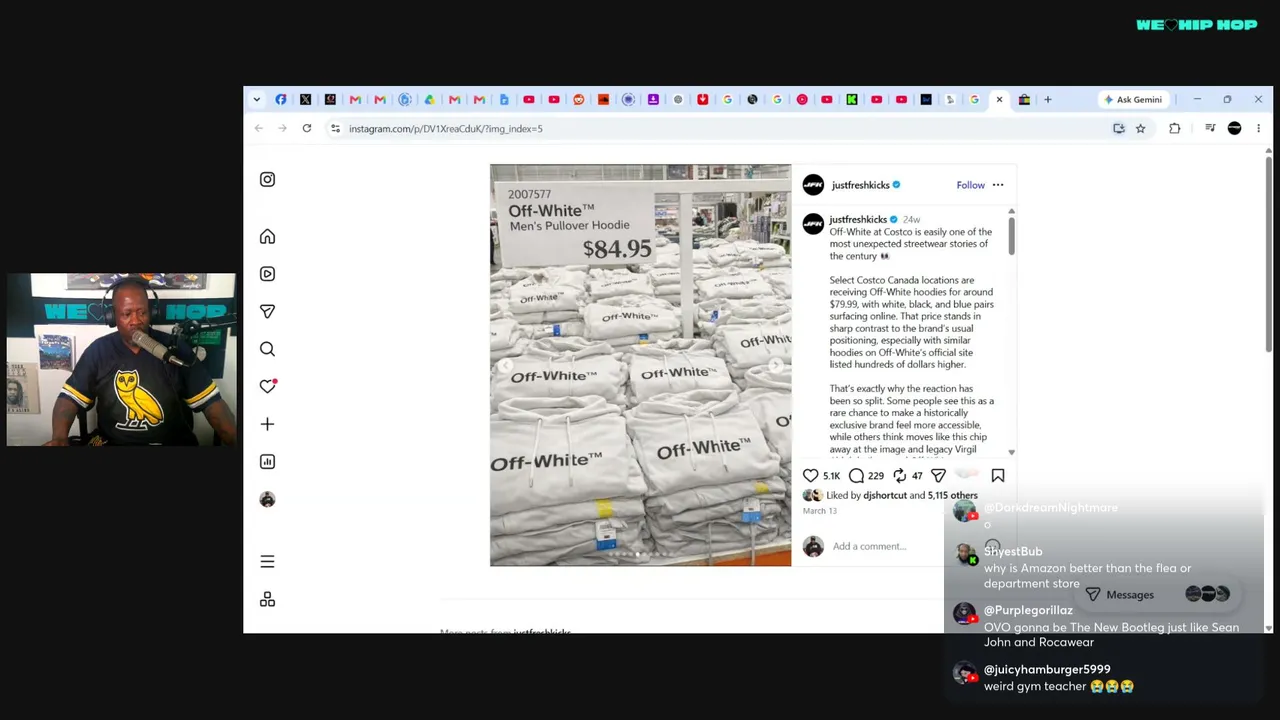Switch to the Facebook tab
The width and height of the screenshot is (1280, 720).
tap(281, 100)
